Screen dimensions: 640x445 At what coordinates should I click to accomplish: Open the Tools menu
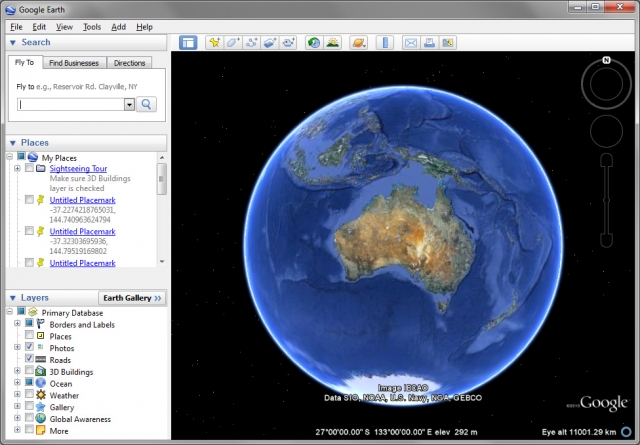(x=92, y=27)
